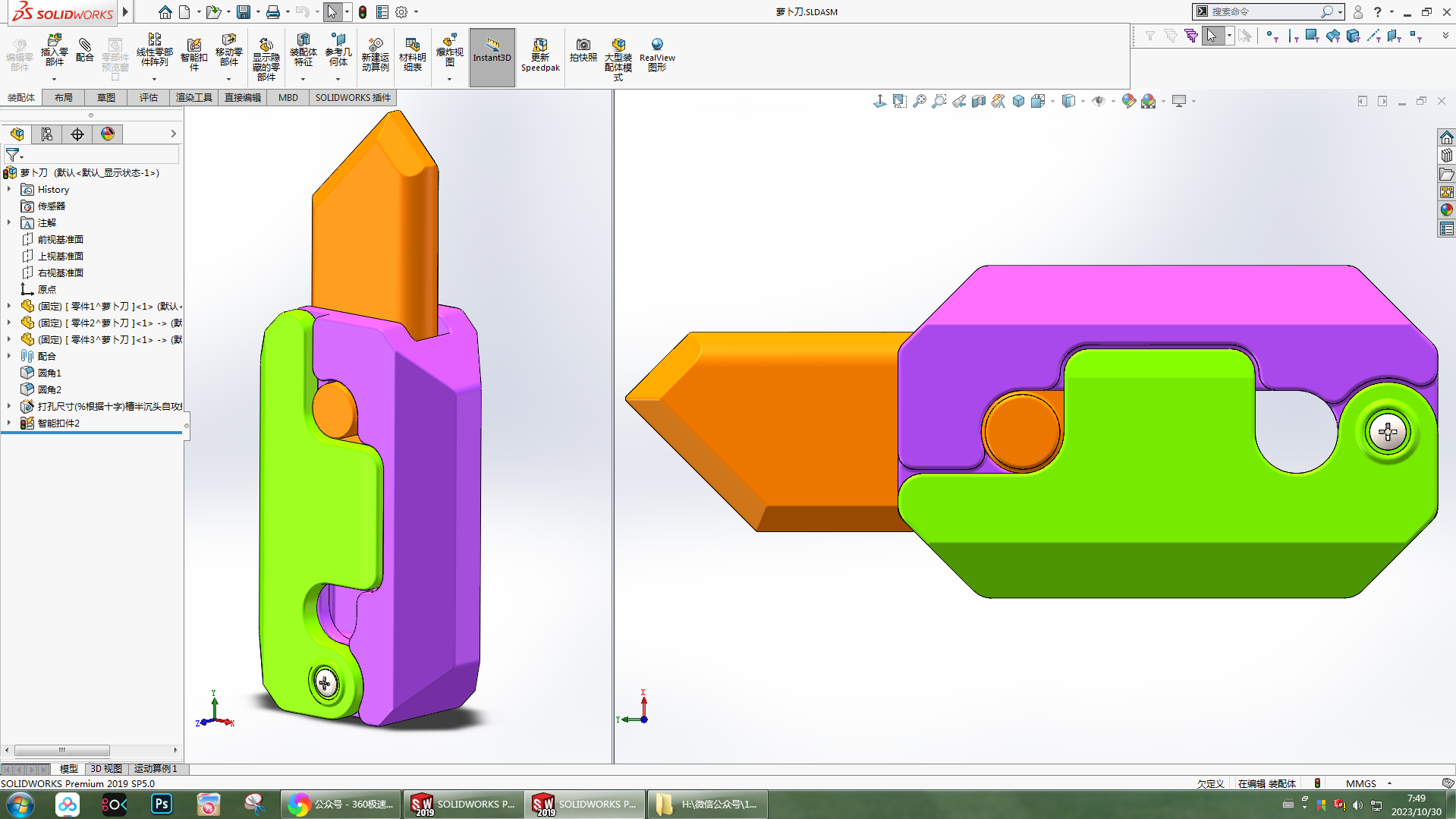Switch to the 直接编辑 tab

tap(243, 98)
